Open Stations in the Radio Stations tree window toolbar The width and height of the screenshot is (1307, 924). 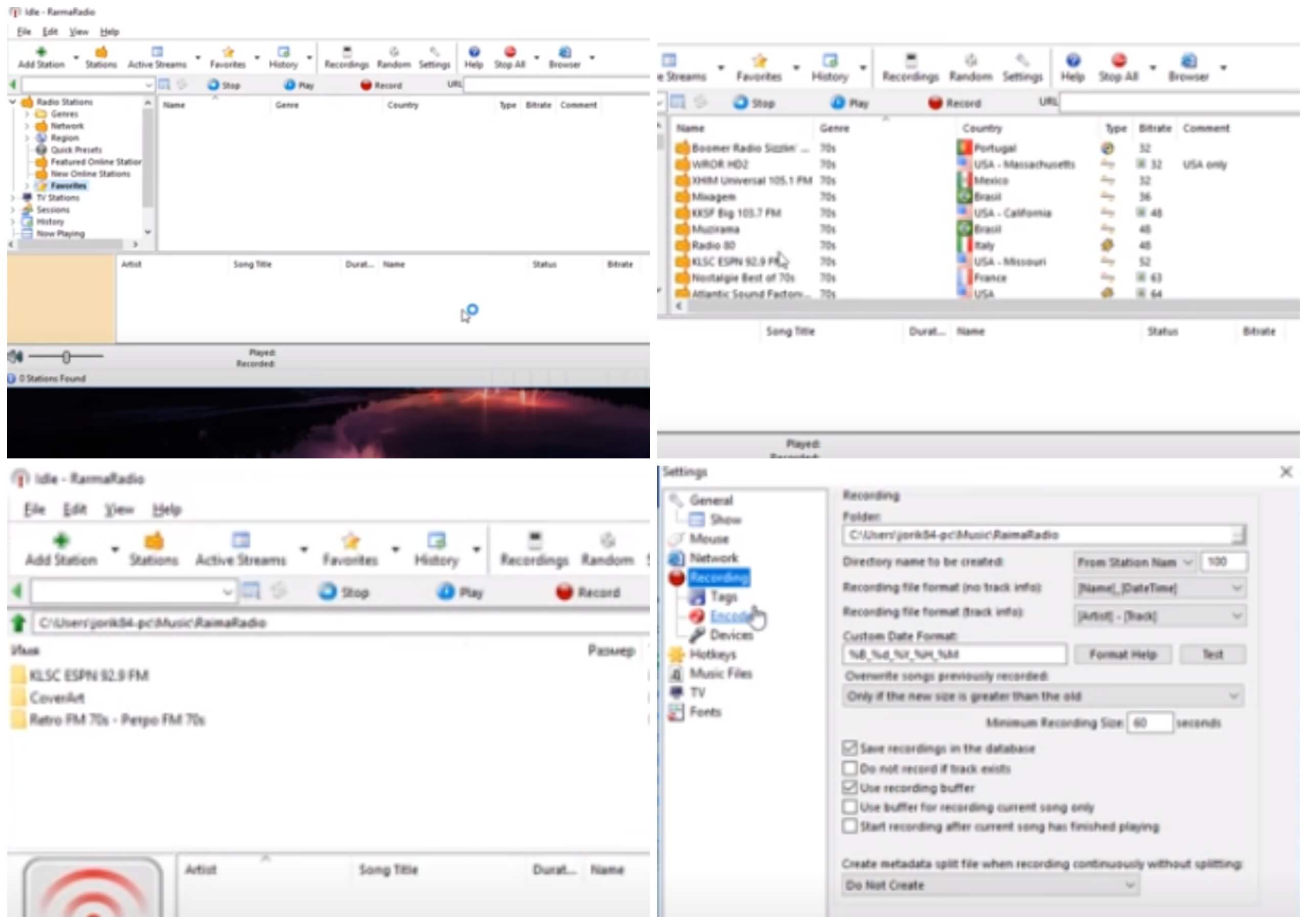[x=101, y=57]
